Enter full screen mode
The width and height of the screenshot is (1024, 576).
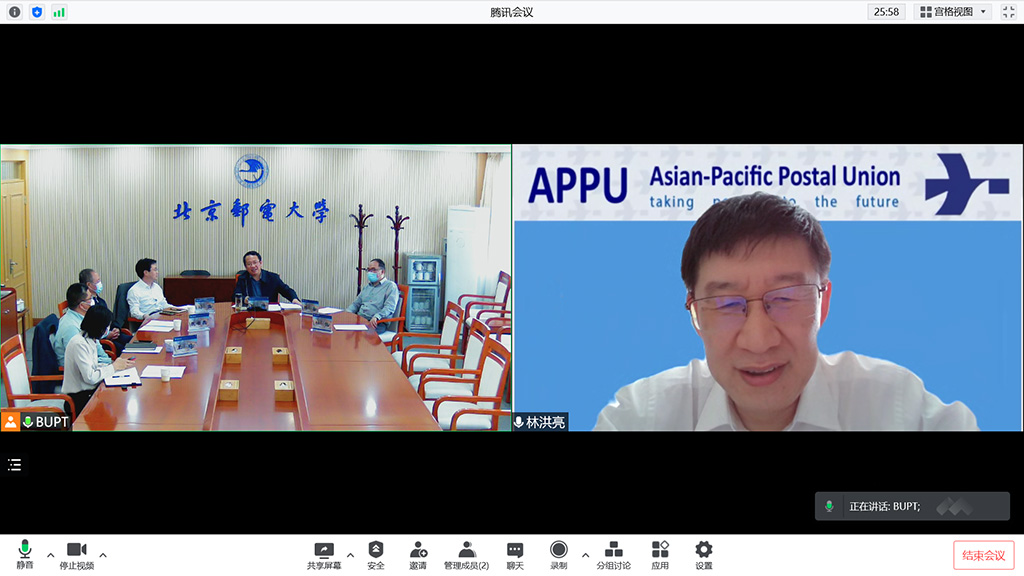1008,12
